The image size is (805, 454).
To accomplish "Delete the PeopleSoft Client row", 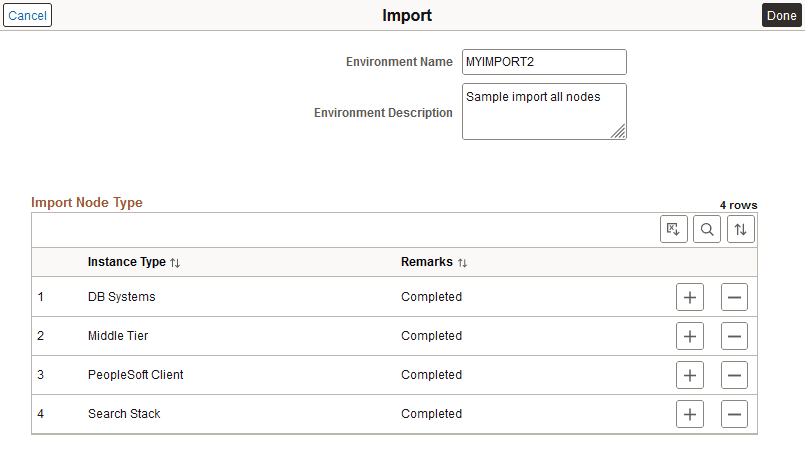I will (734, 375).
